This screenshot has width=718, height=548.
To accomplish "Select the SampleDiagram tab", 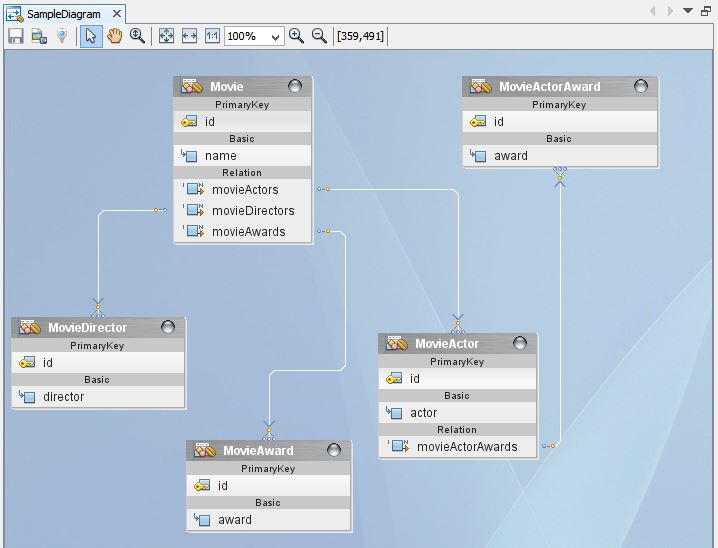I will pos(63,14).
